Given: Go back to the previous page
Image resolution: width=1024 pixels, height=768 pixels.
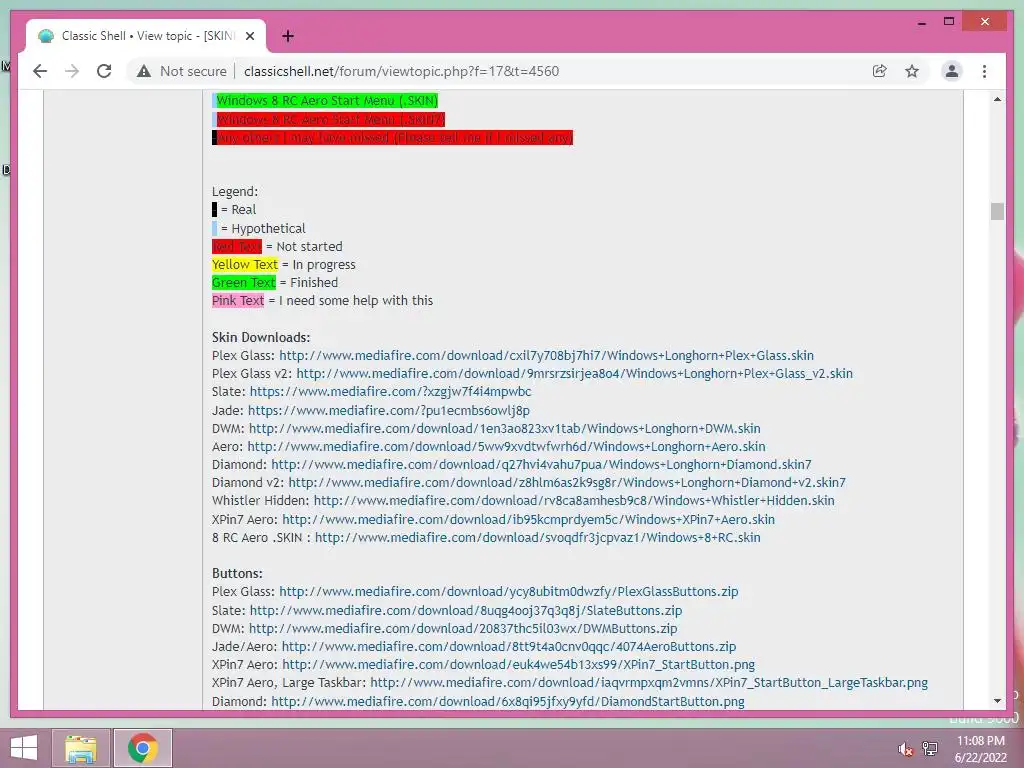Looking at the screenshot, I should (40, 71).
